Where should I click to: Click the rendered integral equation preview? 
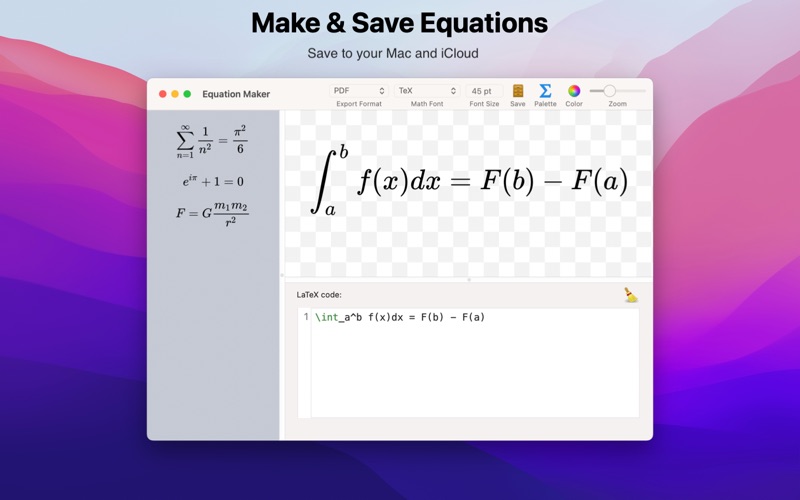tap(469, 181)
